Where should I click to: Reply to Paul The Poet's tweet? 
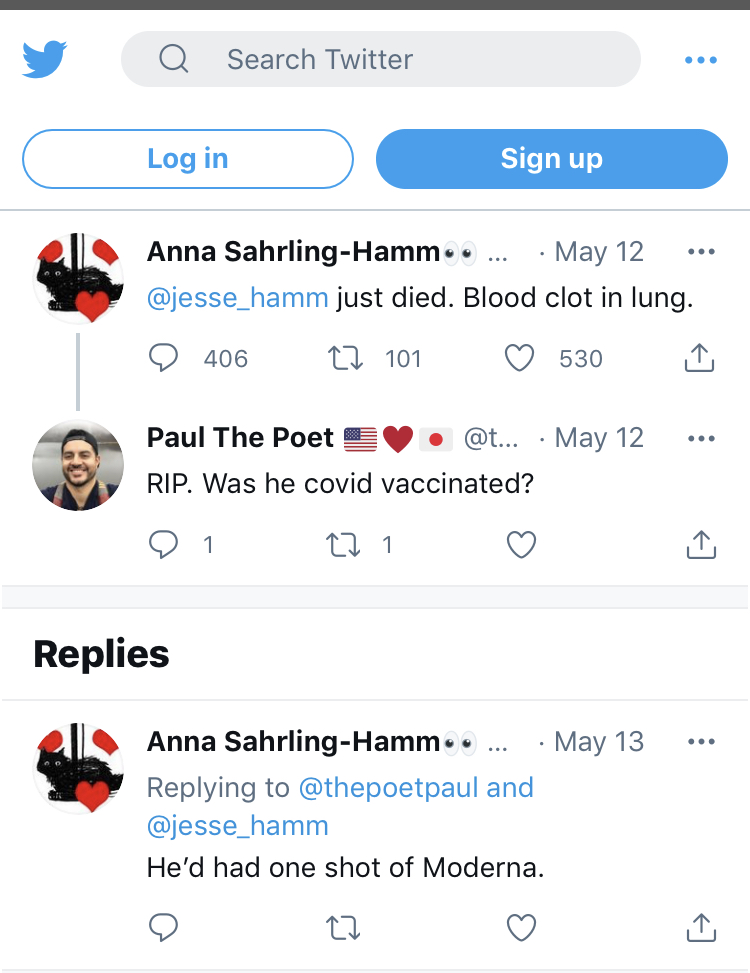163,544
